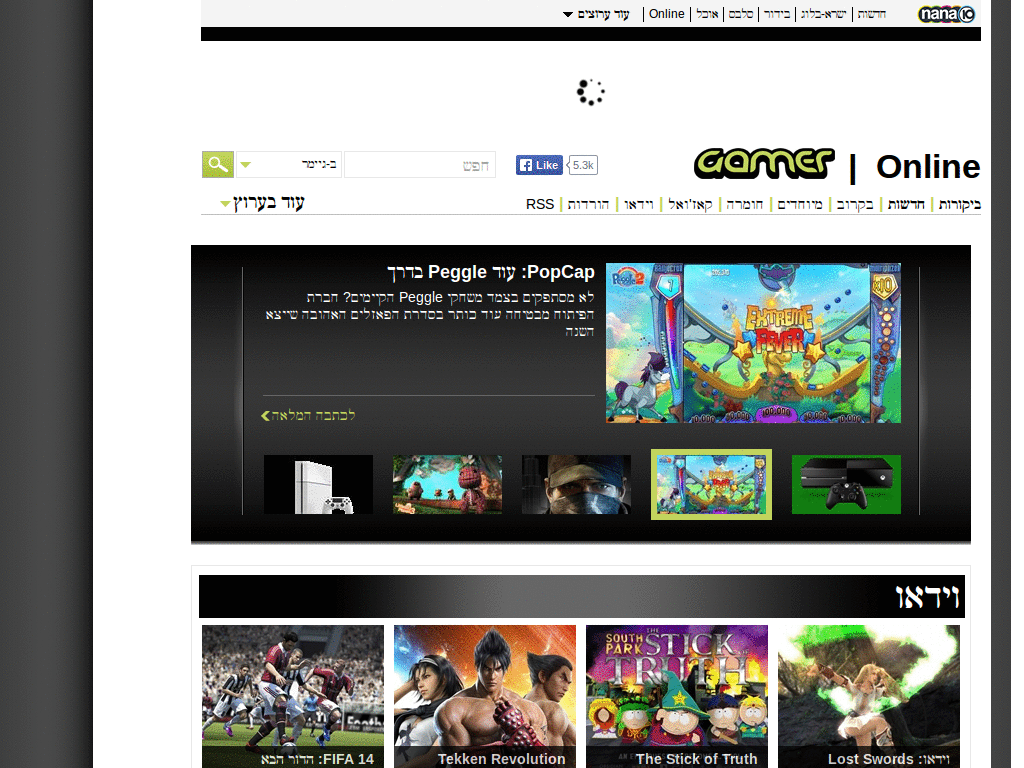
Task: Expand the עוד ערוצים dropdown
Action: [x=596, y=14]
